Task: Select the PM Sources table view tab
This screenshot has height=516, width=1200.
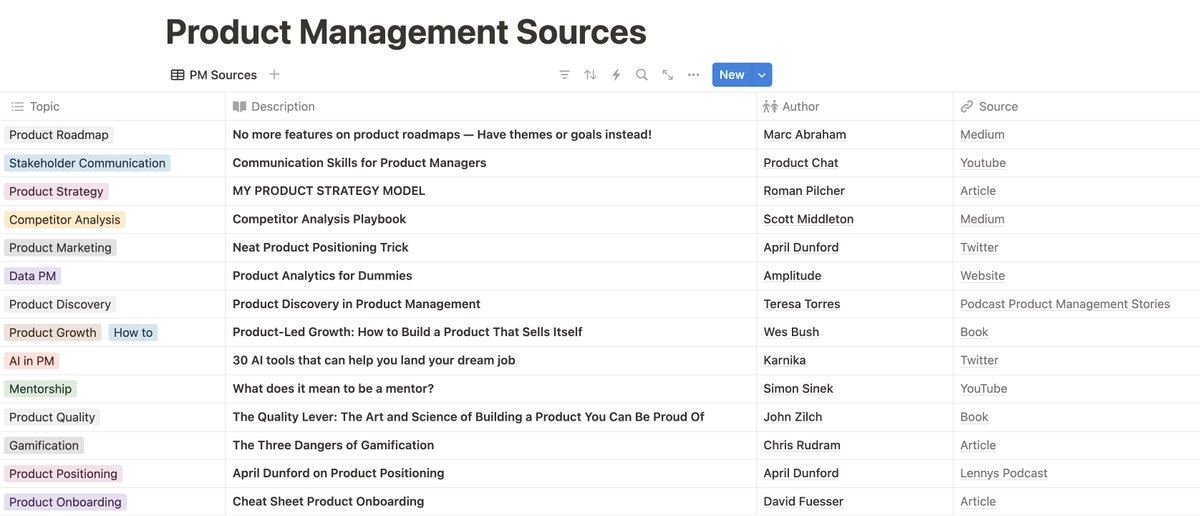Action: click(214, 75)
